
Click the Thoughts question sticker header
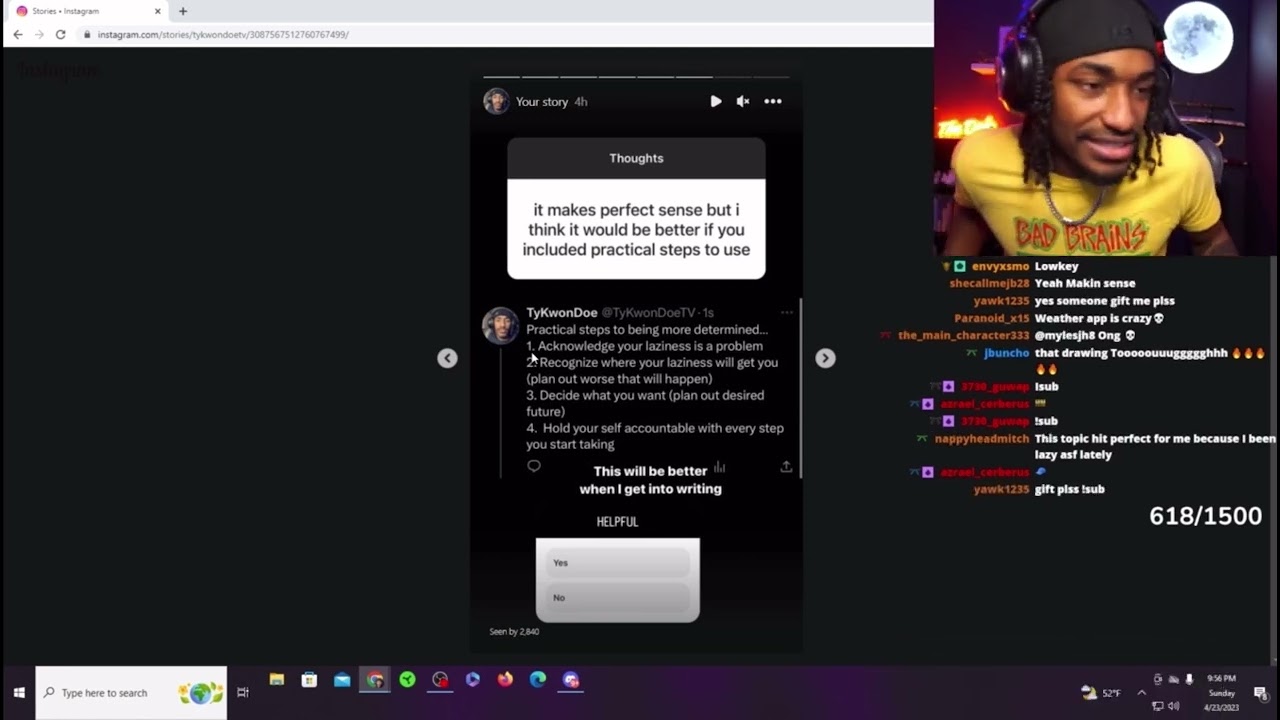point(636,158)
